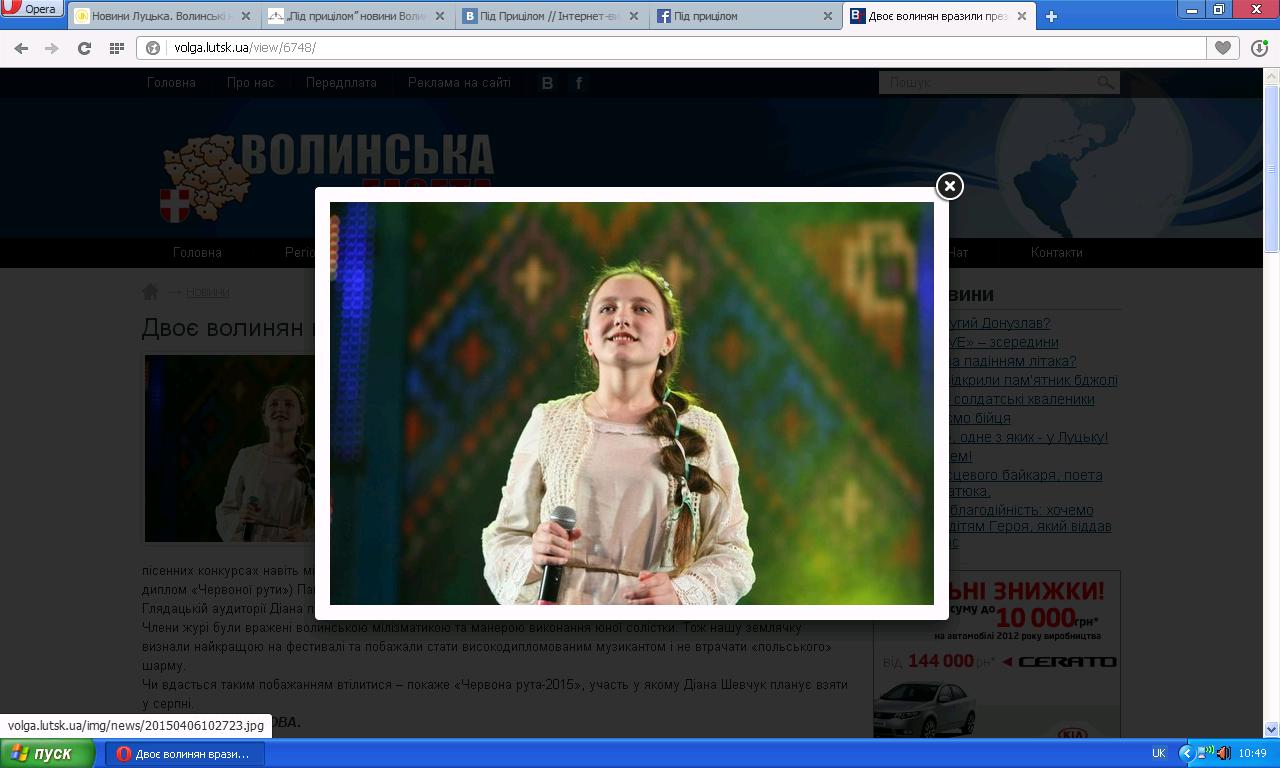Close the '„Під прицілом" новини' tab
Image resolution: width=1280 pixels, height=768 pixels.
(442, 16)
